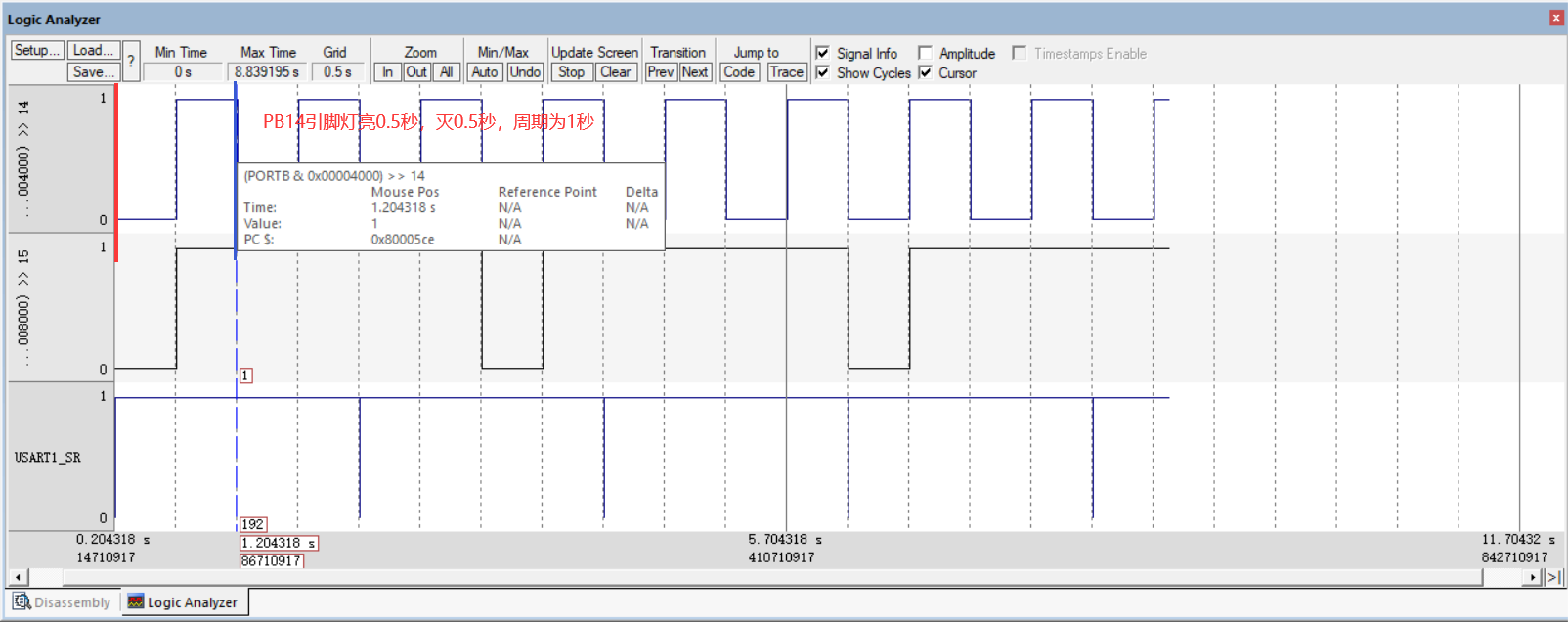
Task: Jump to Next transition
Action: (695, 71)
